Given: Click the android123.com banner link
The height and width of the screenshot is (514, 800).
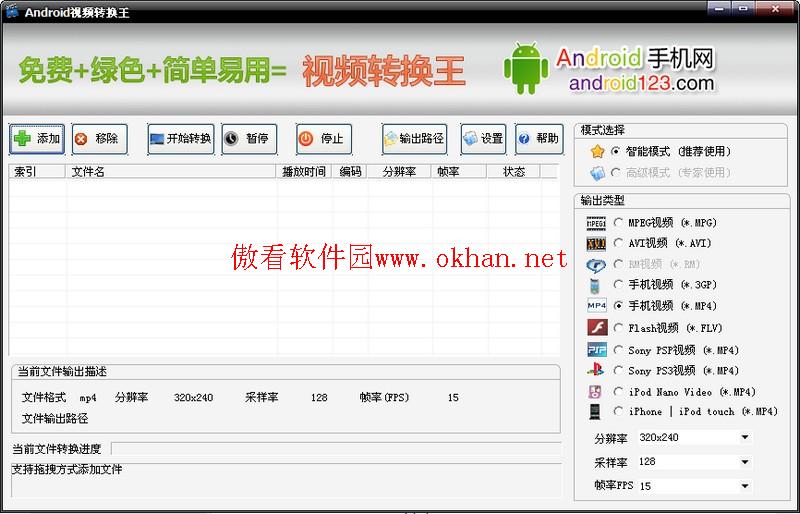Looking at the screenshot, I should [642, 83].
